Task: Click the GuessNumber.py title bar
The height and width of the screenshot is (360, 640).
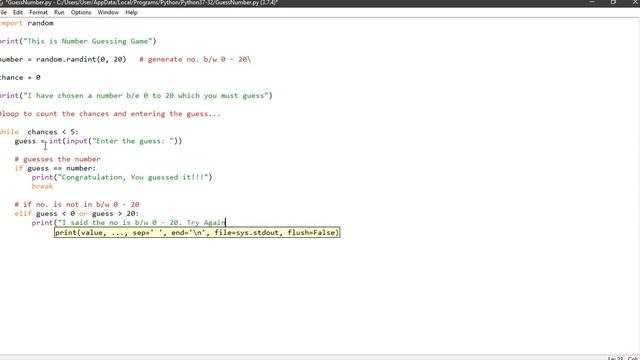Action: click(x=320, y=3)
